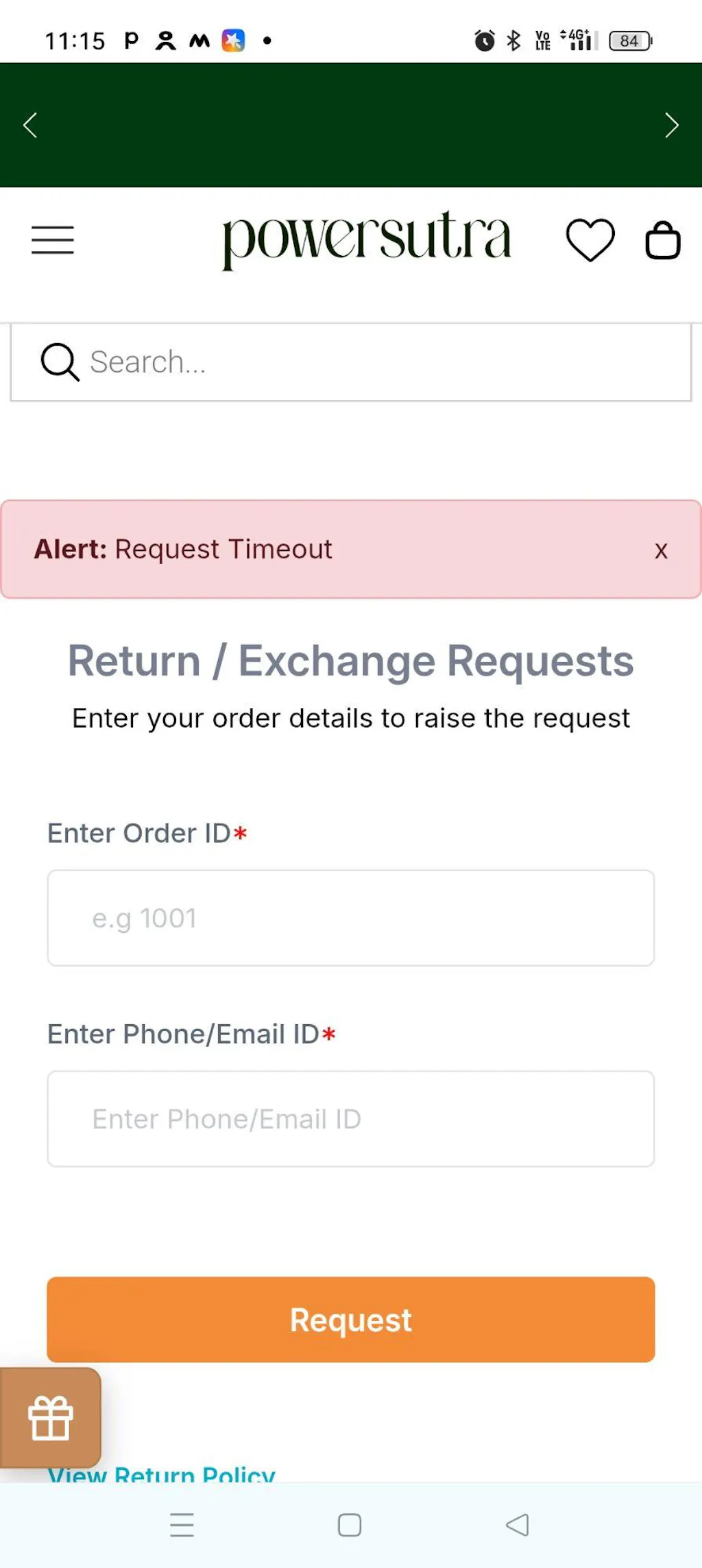Open the shopping bag cart
This screenshot has height=1568, width=702.
click(663, 240)
